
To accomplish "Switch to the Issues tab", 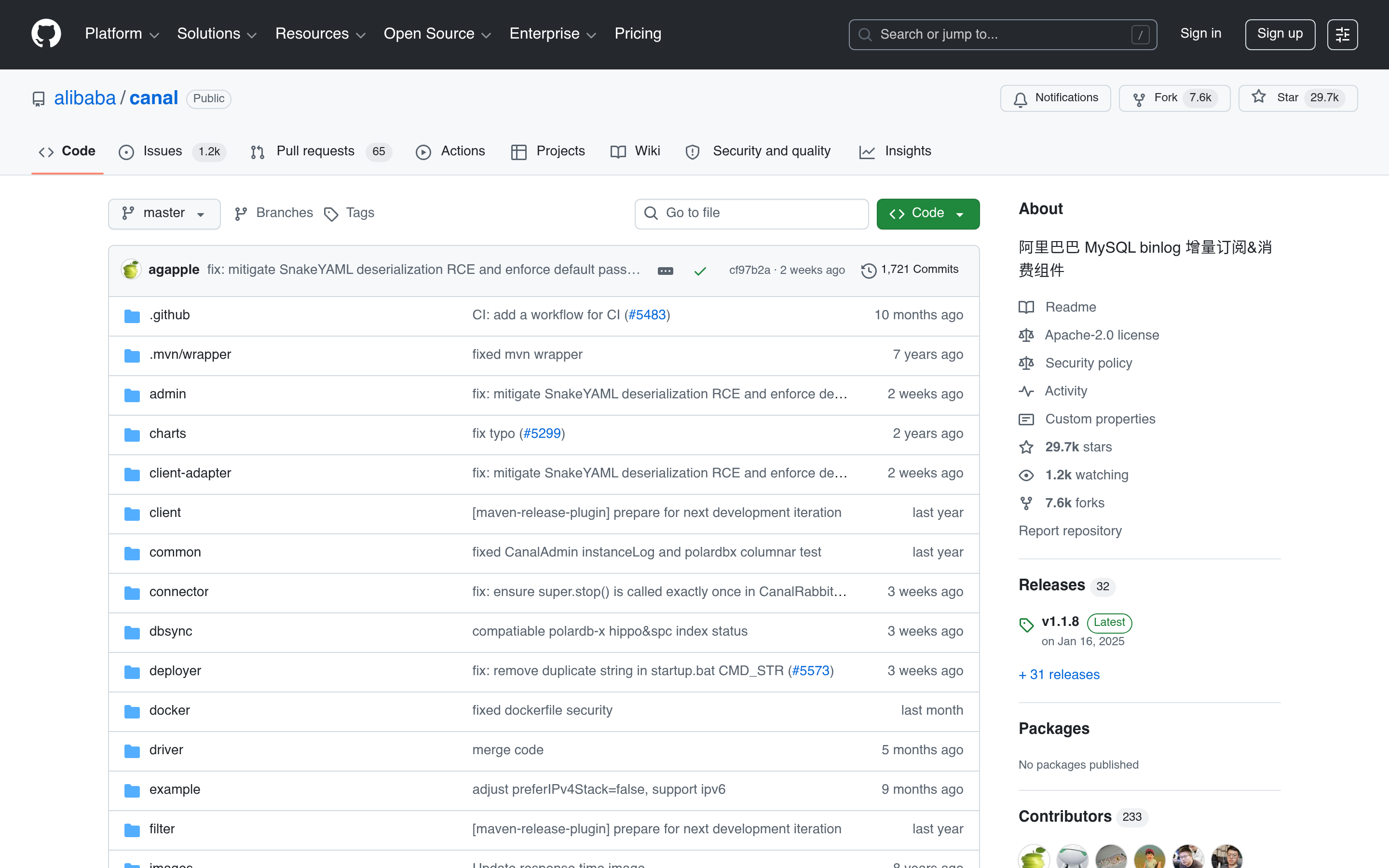I will 172,151.
